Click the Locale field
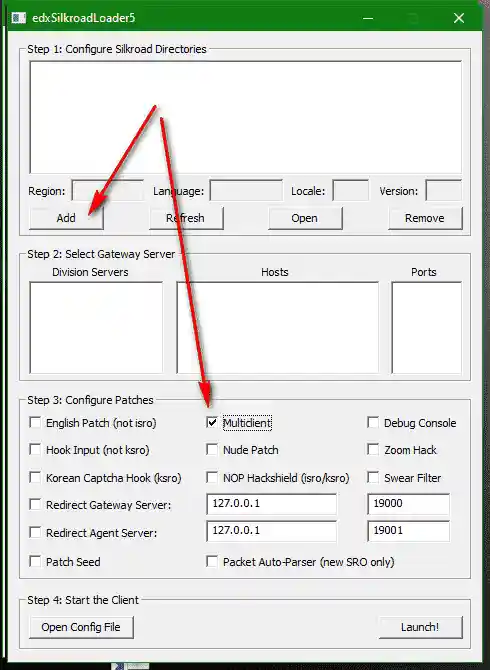Screen dimensions: 490x670 [350, 191]
